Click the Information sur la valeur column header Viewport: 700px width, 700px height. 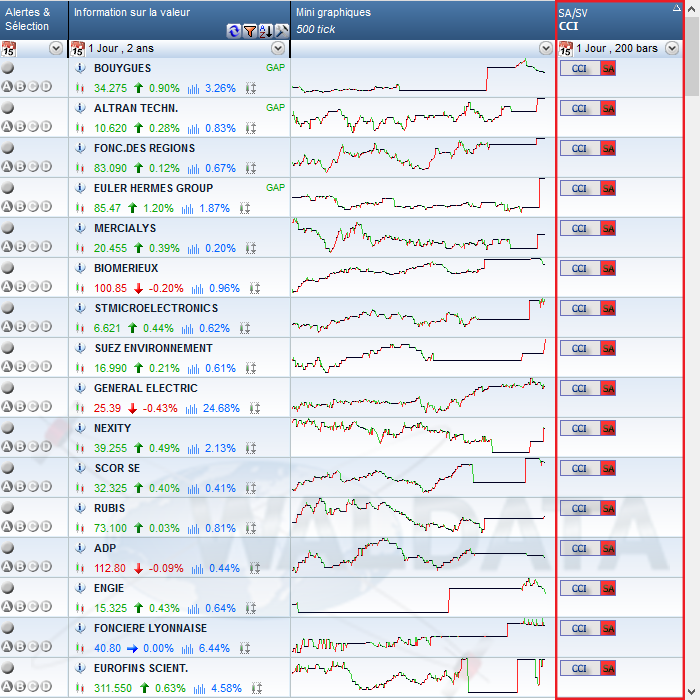pyautogui.click(x=179, y=20)
